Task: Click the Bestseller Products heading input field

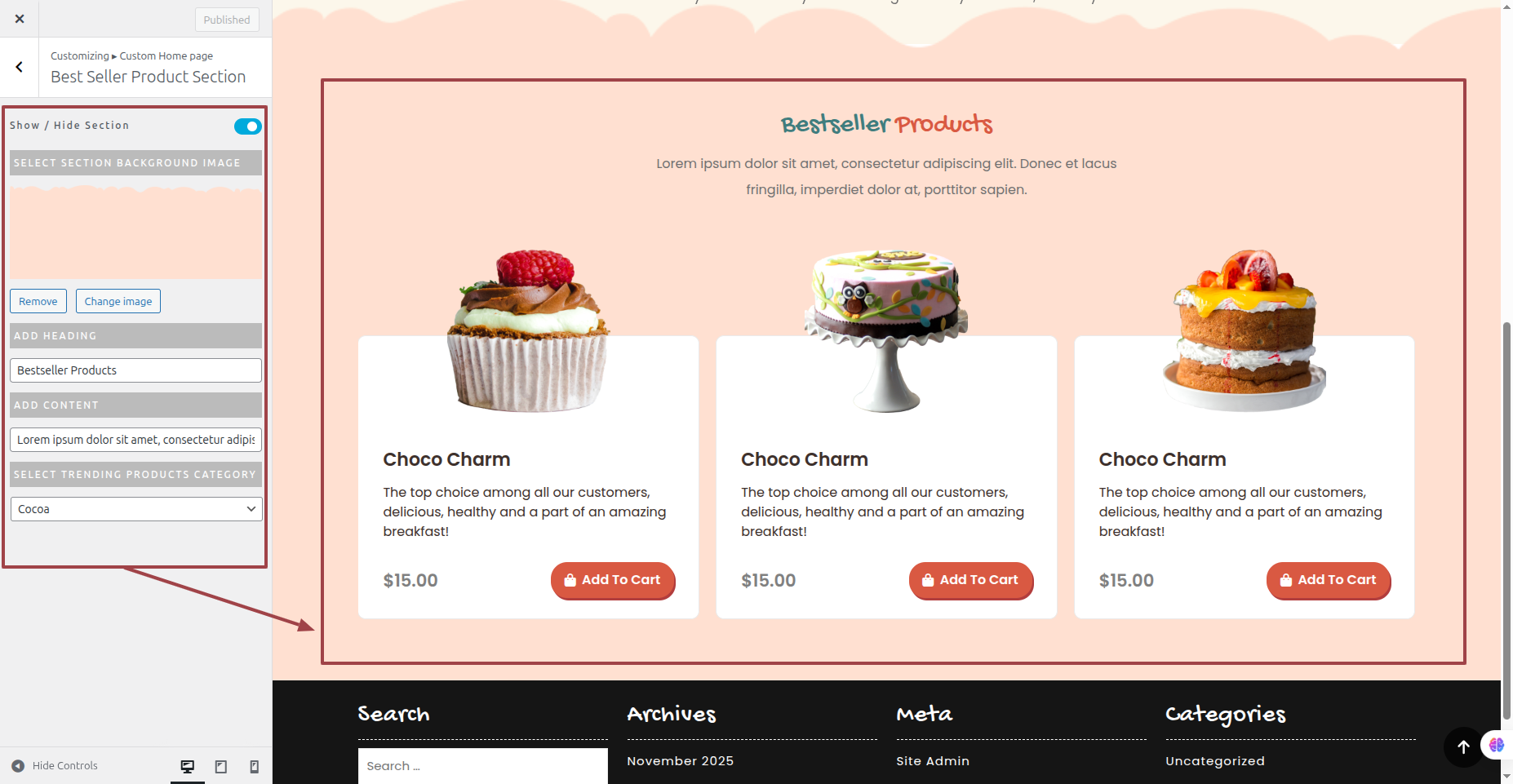Action: tap(136, 370)
